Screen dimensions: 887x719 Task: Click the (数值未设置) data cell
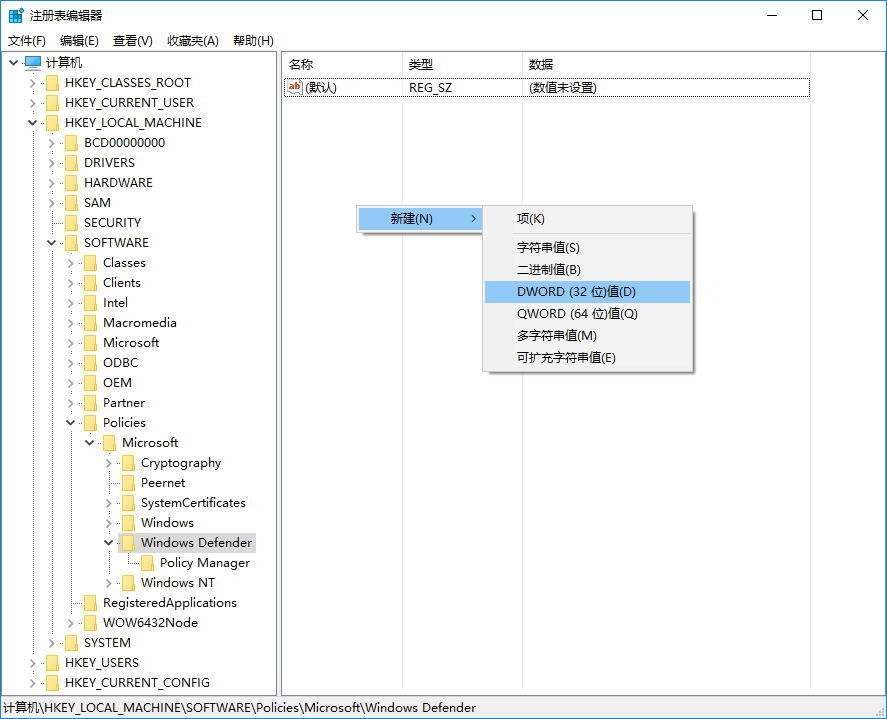pyautogui.click(x=563, y=88)
